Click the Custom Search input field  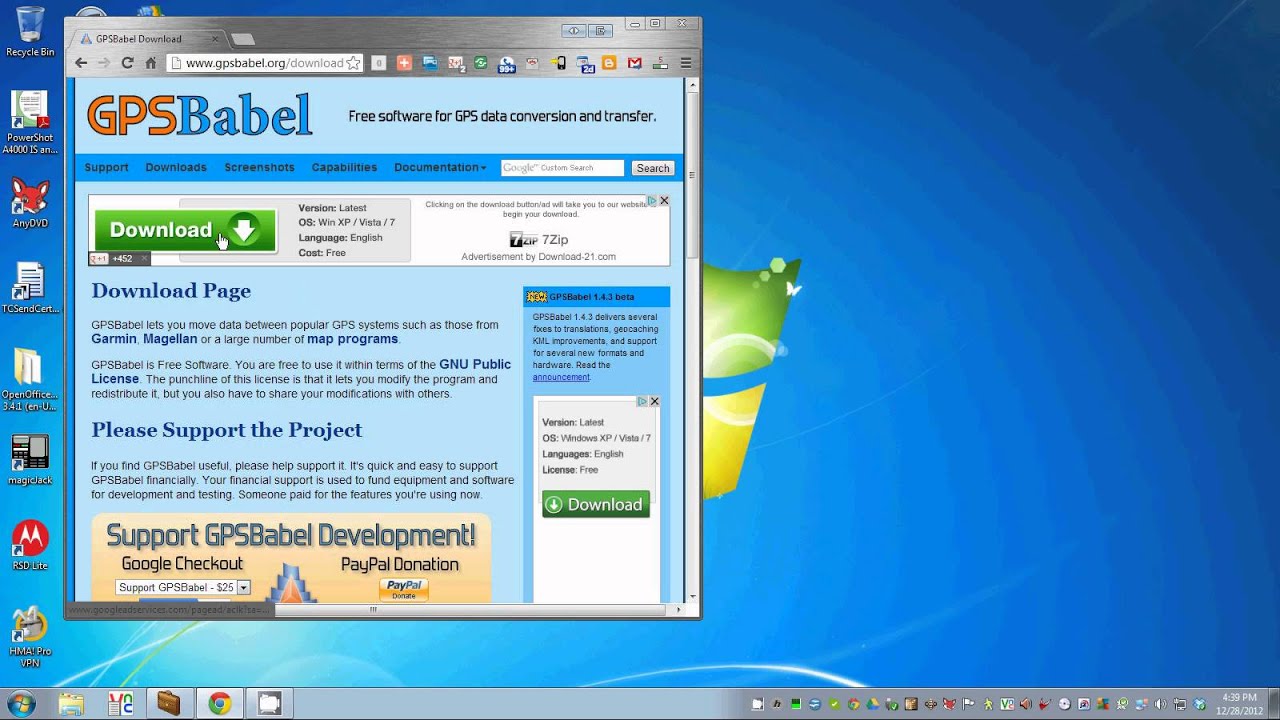click(x=562, y=168)
